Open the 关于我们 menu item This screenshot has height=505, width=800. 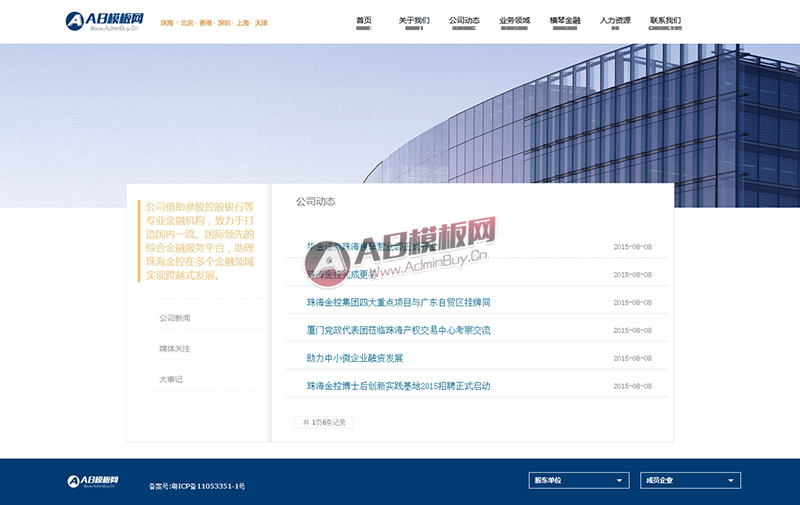414,21
